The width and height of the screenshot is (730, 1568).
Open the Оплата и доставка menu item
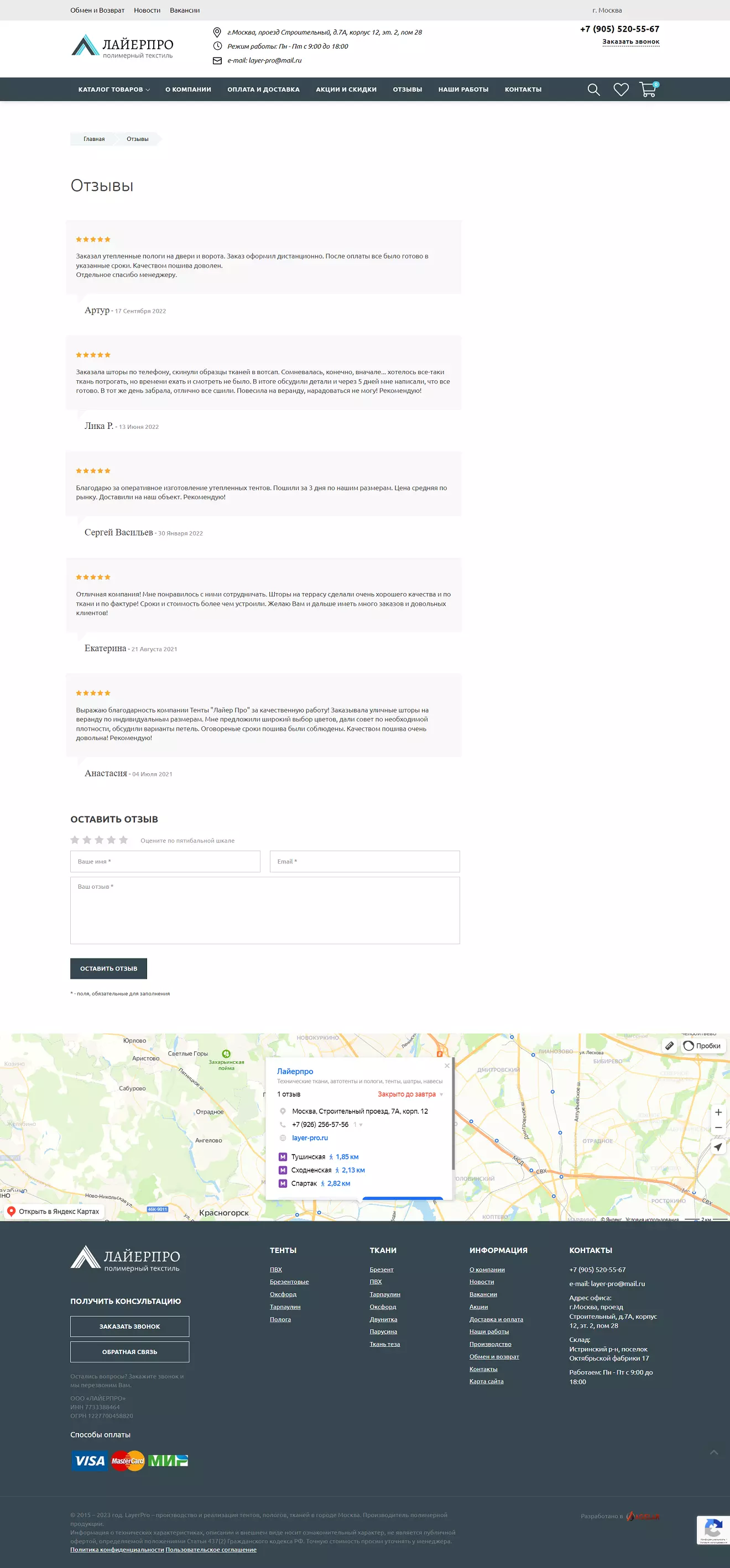pyautogui.click(x=264, y=90)
